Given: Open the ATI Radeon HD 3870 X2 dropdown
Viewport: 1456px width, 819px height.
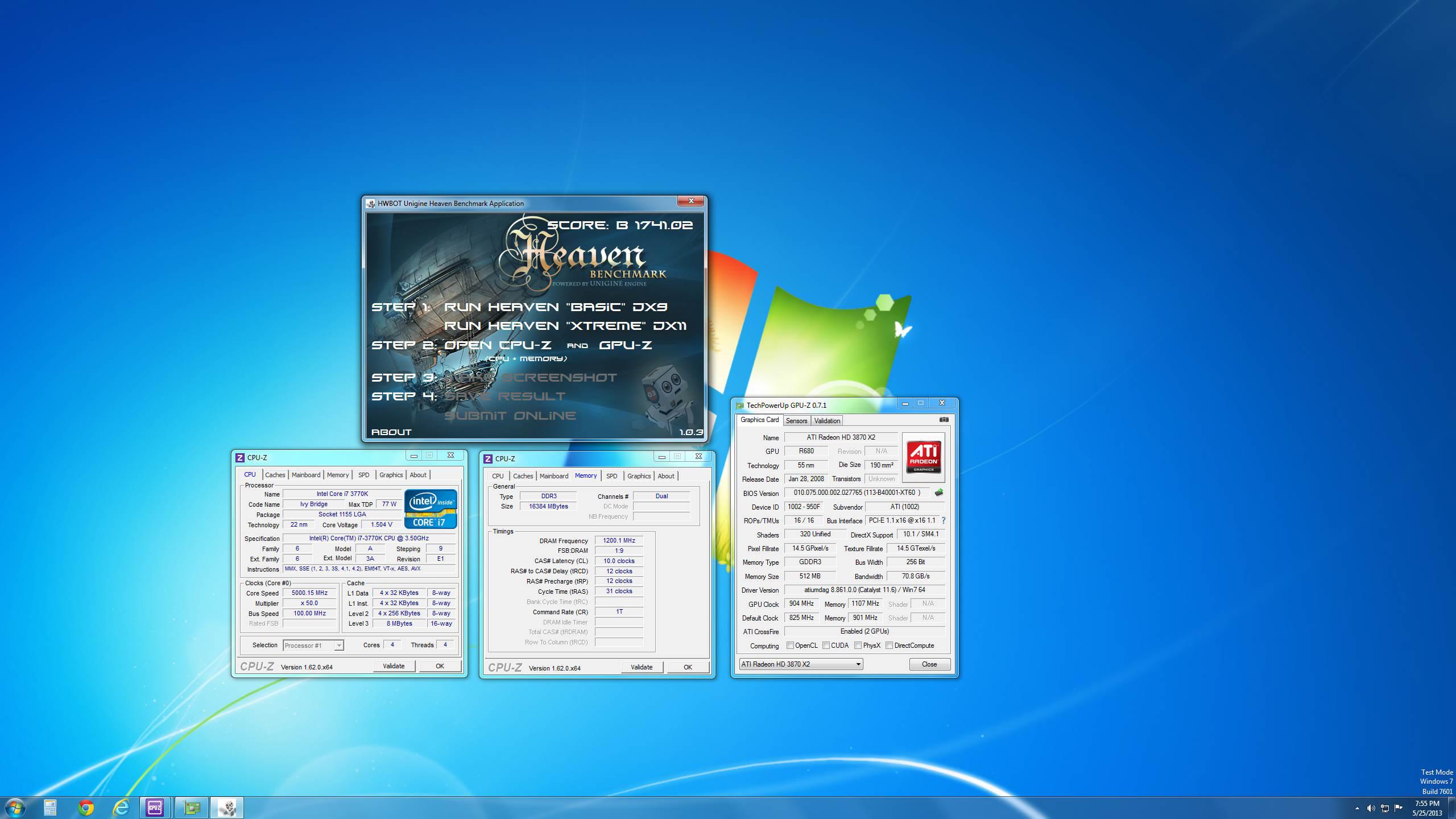Looking at the screenshot, I should 801,664.
